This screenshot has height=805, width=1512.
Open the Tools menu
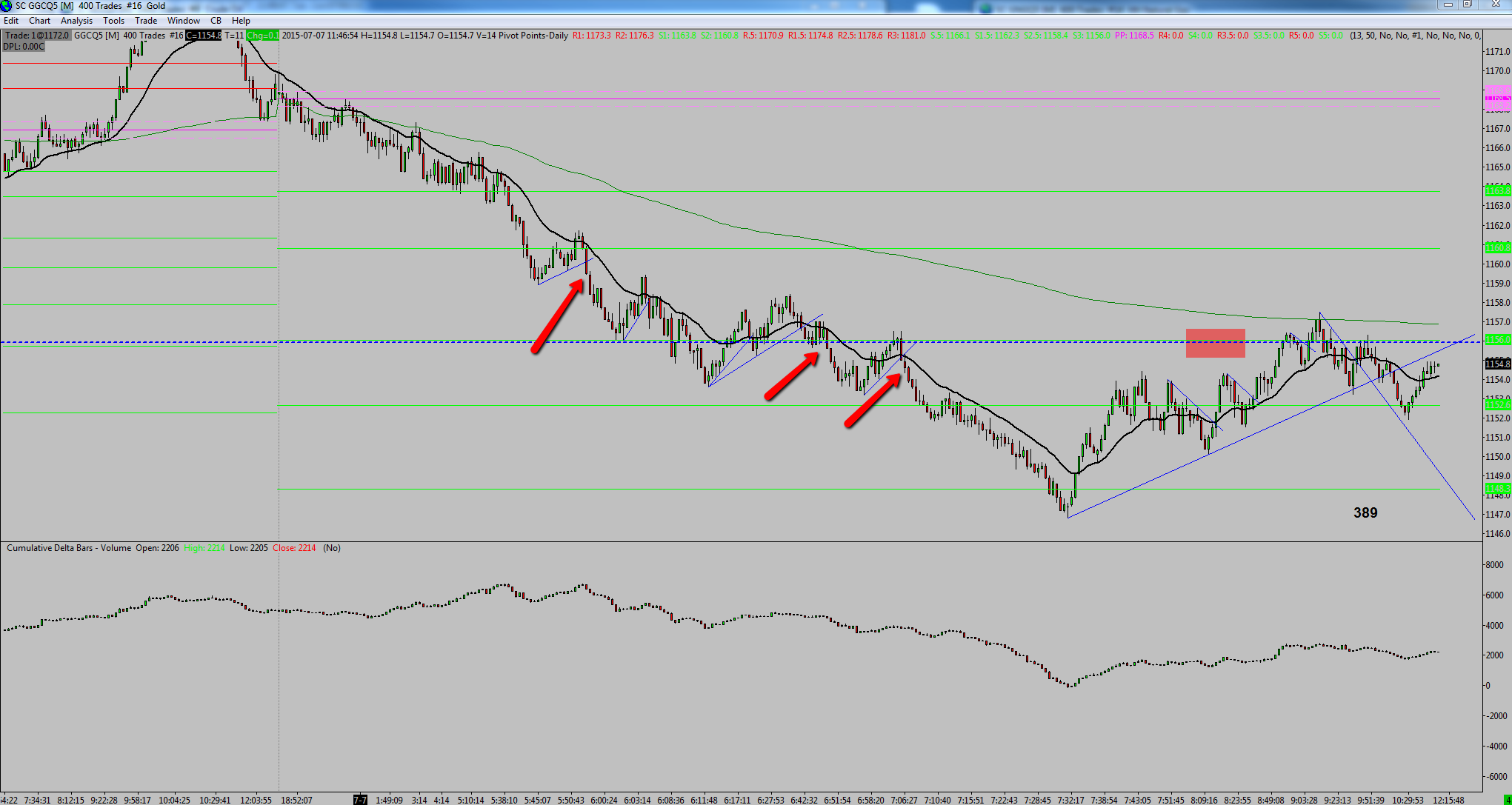[x=113, y=21]
